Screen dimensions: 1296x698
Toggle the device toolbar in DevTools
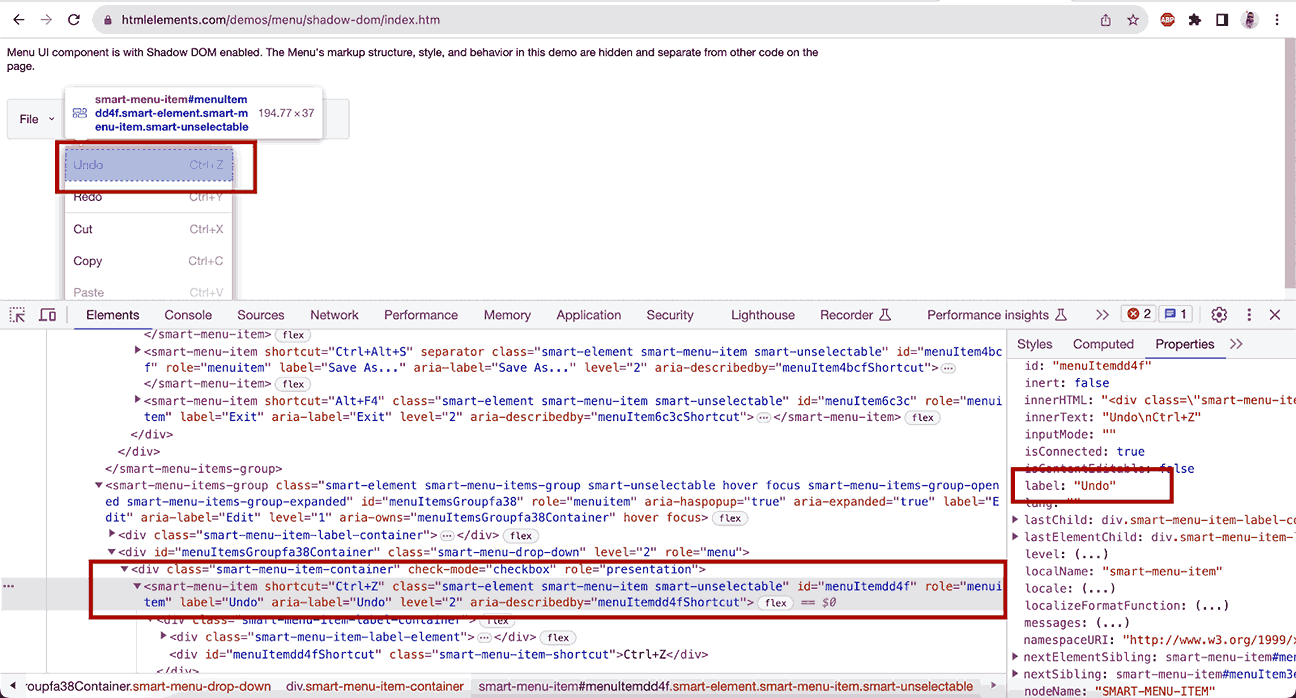point(46,315)
